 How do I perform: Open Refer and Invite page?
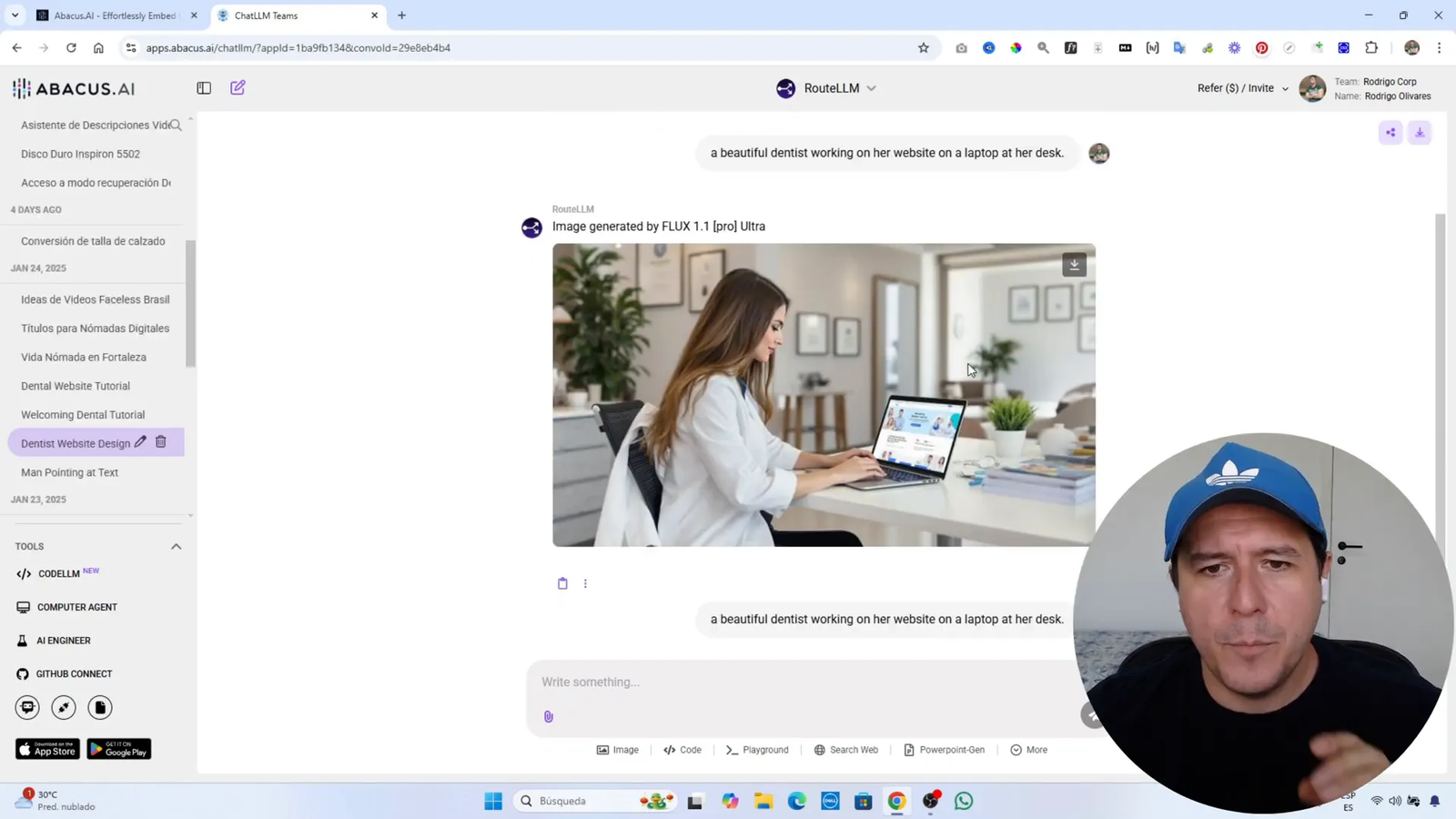1235,87
